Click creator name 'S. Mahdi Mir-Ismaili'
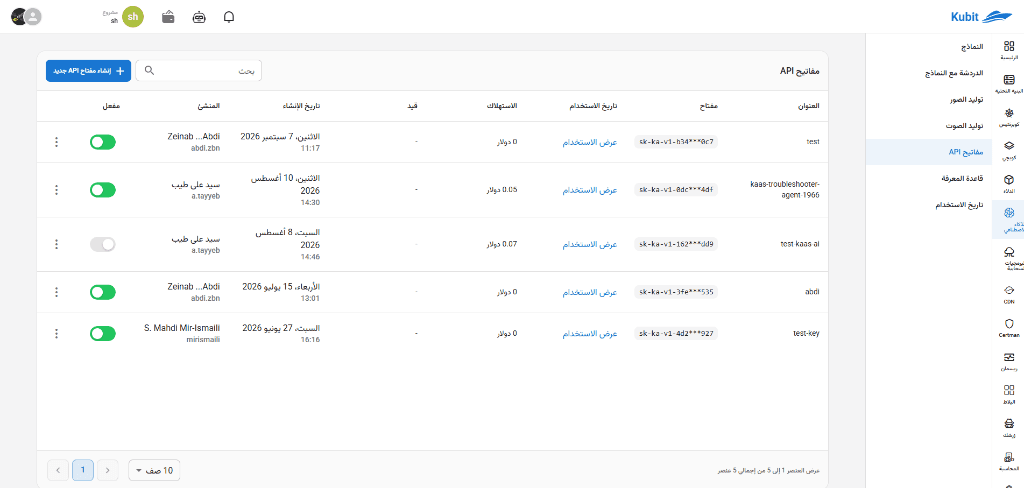 point(182,327)
